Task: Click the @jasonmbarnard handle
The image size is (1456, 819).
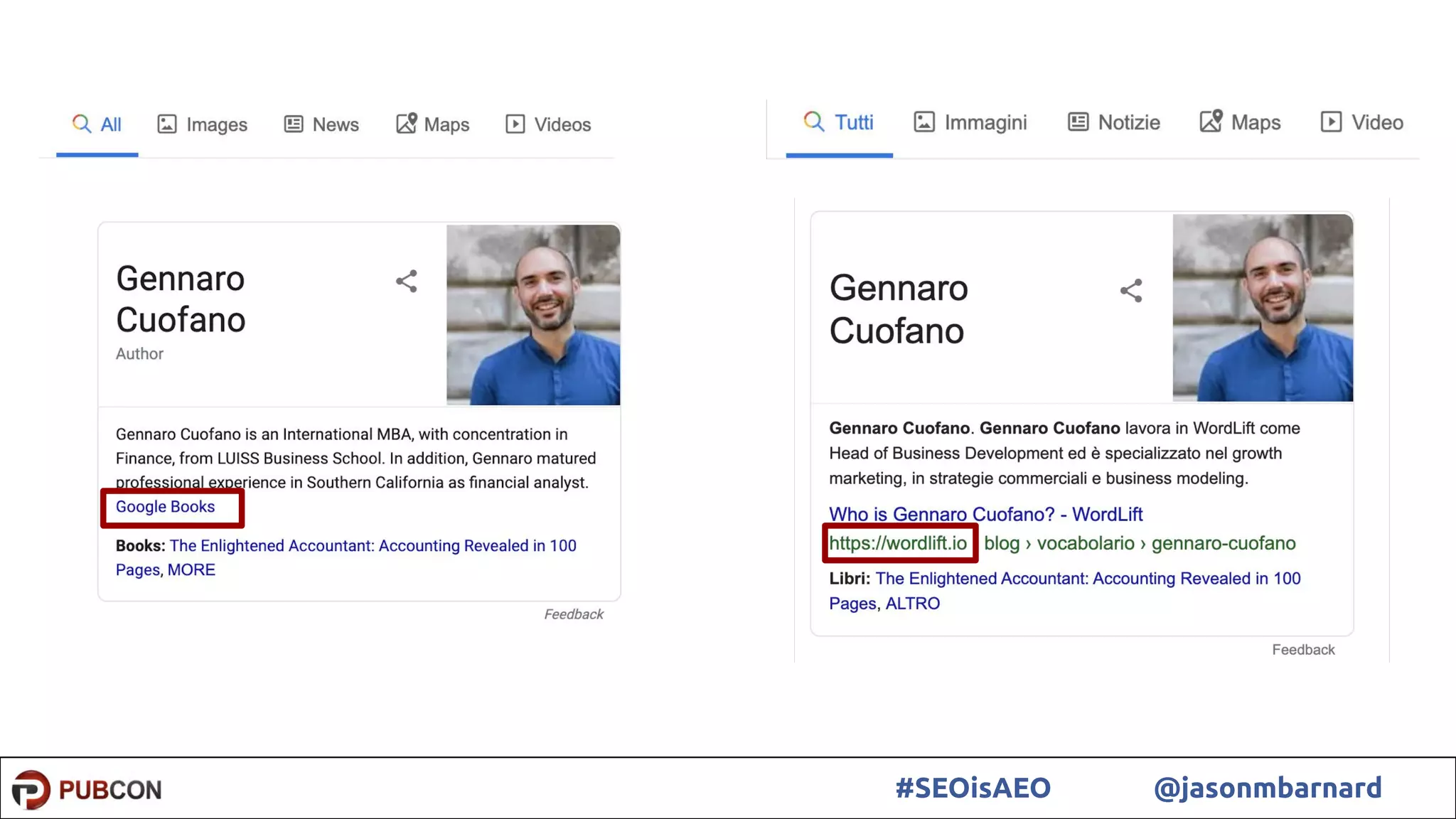Action: click(1268, 788)
